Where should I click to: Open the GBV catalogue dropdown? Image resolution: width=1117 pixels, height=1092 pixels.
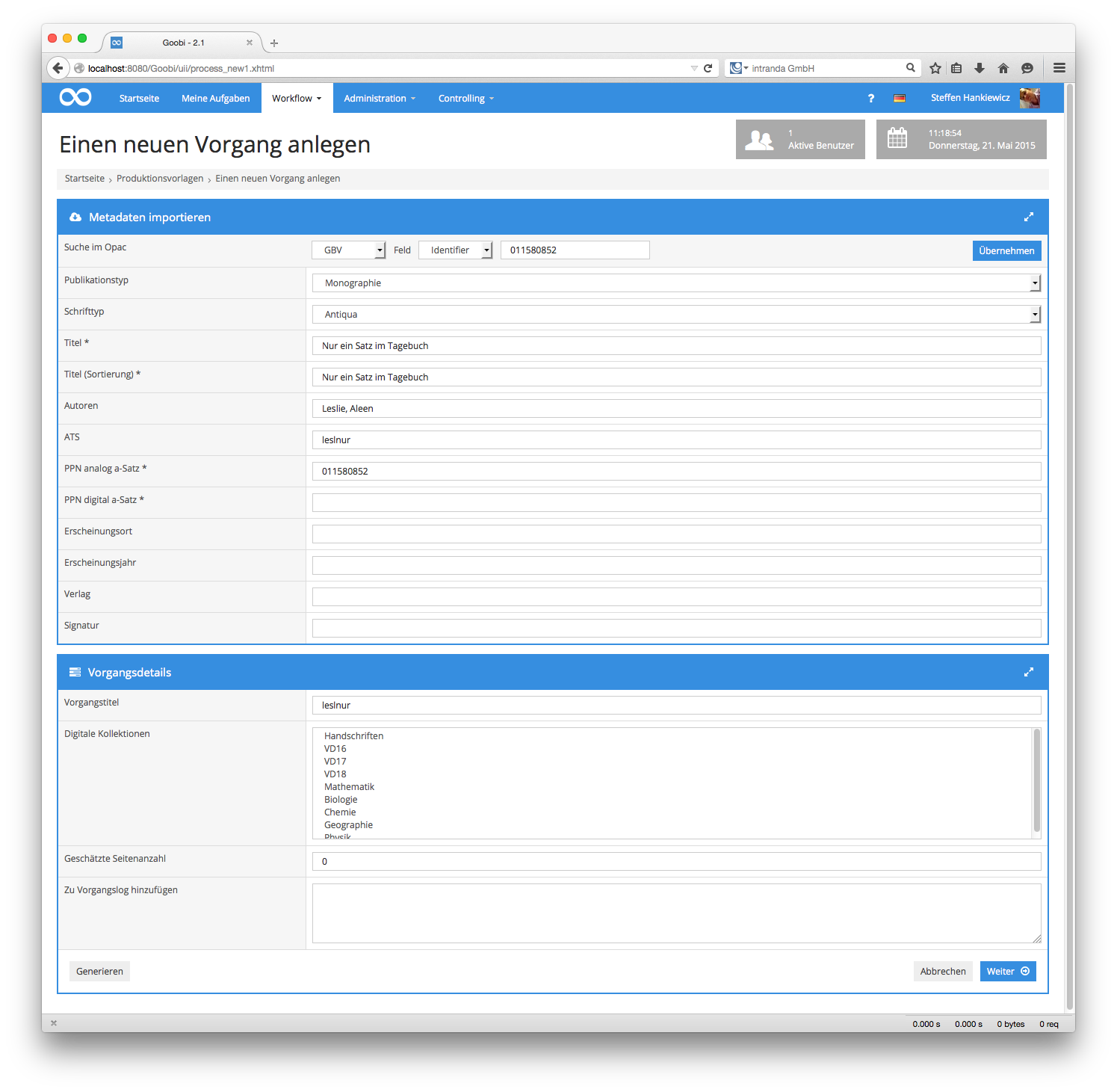348,250
